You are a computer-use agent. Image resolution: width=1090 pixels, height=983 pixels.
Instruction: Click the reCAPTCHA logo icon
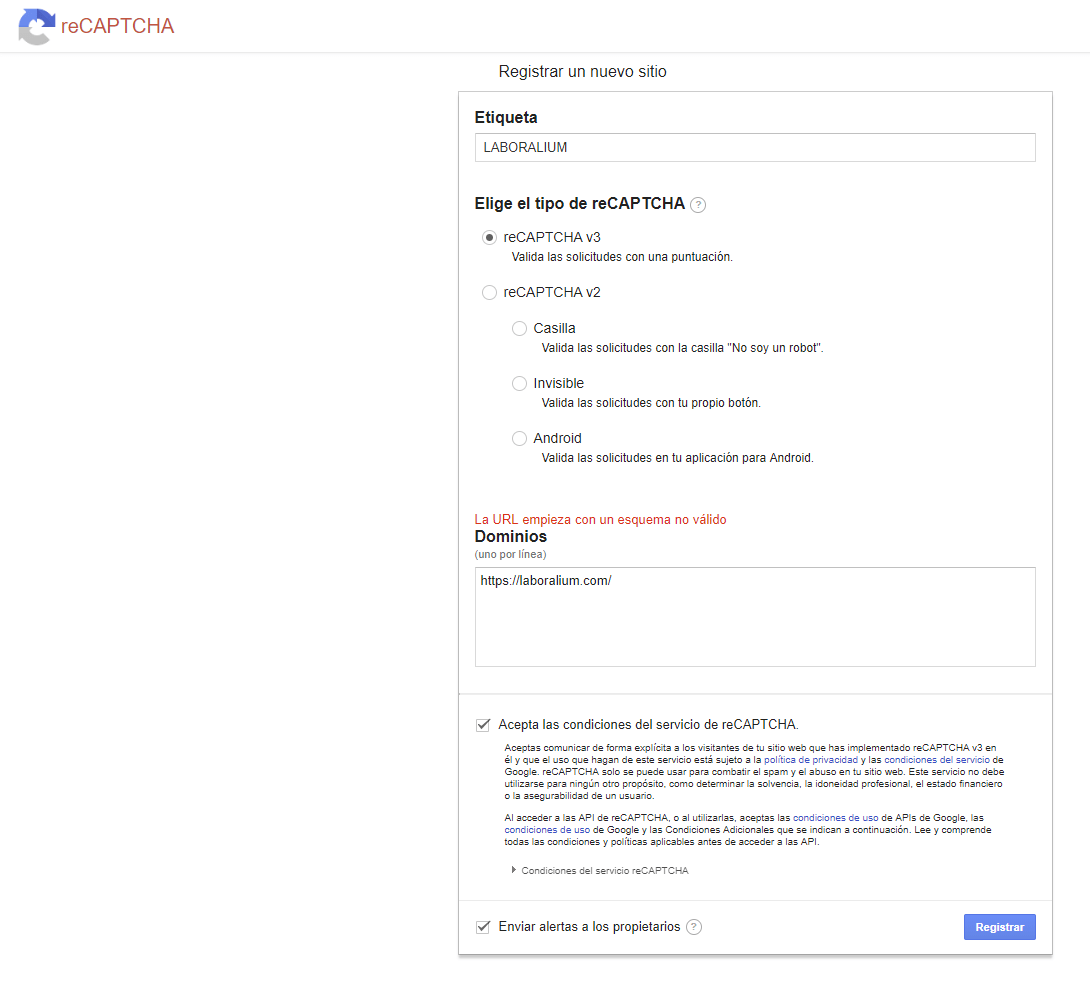coord(37,26)
